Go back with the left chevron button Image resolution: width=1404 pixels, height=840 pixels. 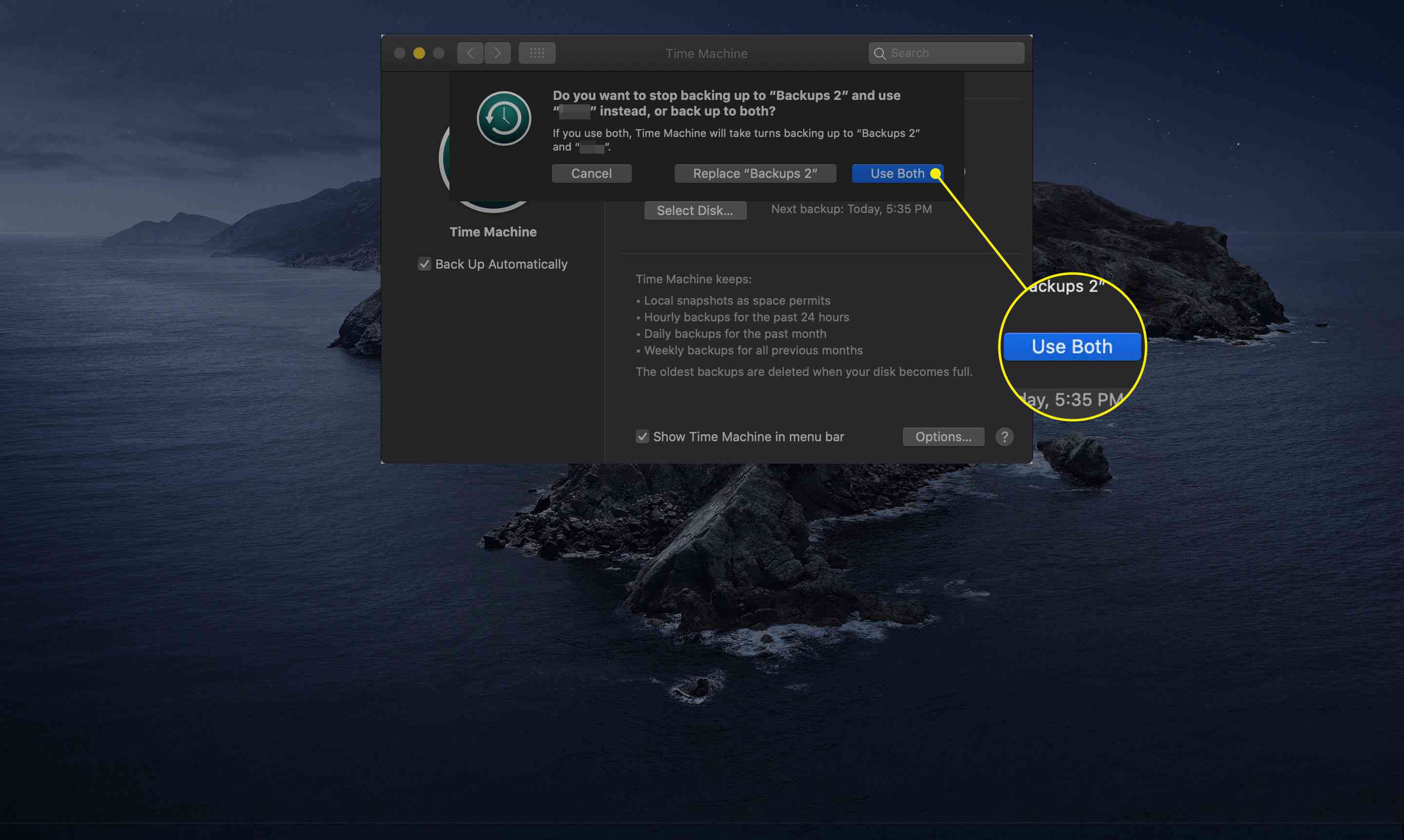tap(470, 53)
